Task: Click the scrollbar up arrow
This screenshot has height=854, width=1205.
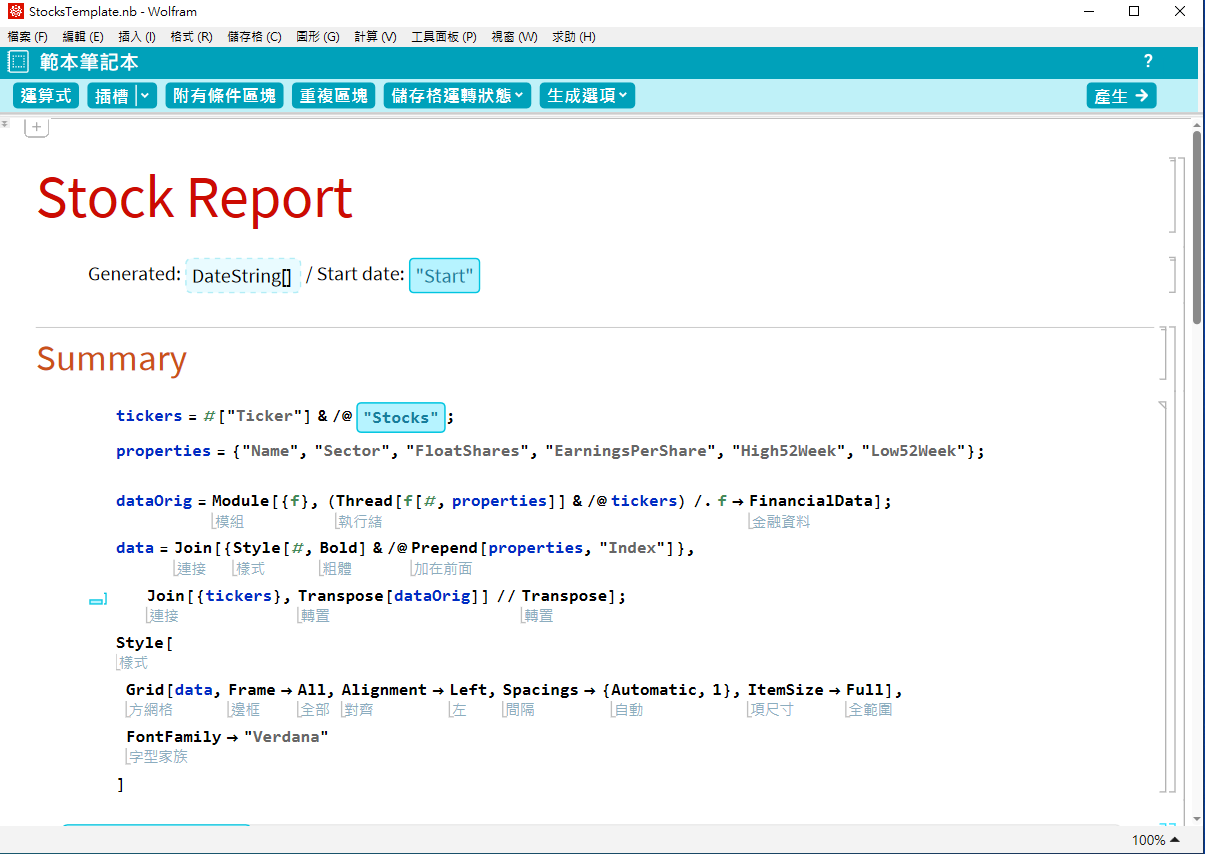Action: tap(1197, 124)
